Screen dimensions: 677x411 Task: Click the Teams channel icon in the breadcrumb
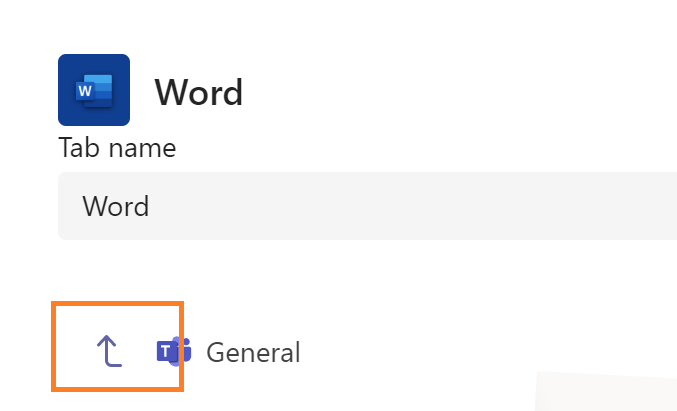173,351
